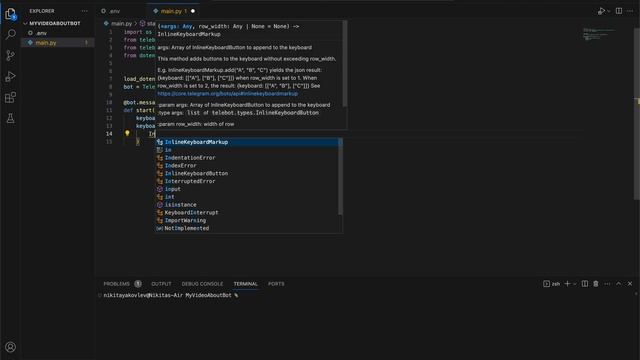This screenshot has height=360, width=640.
Task: Choose KeyboardInterrupt suggestion
Action: pos(247,213)
